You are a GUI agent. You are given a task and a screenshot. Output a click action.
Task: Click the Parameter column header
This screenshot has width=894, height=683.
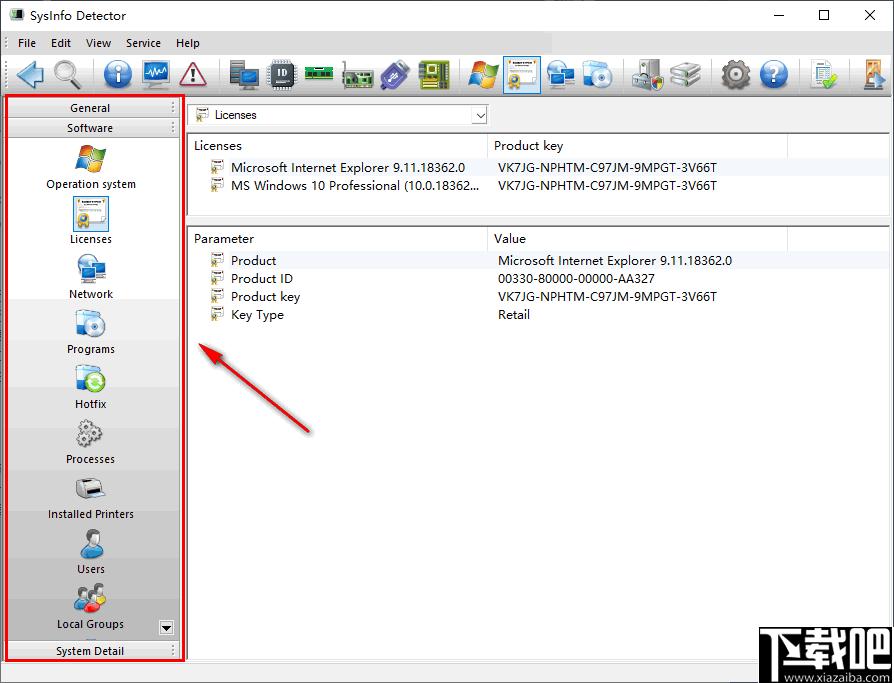coord(338,238)
